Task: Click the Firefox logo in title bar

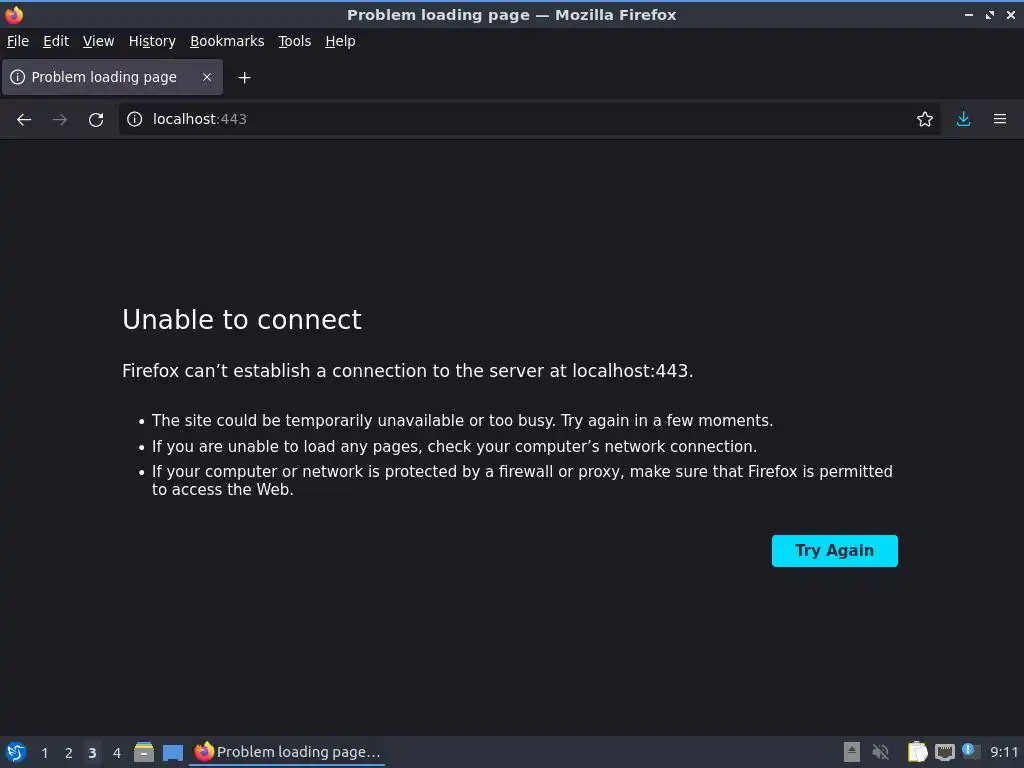Action: pos(14,14)
